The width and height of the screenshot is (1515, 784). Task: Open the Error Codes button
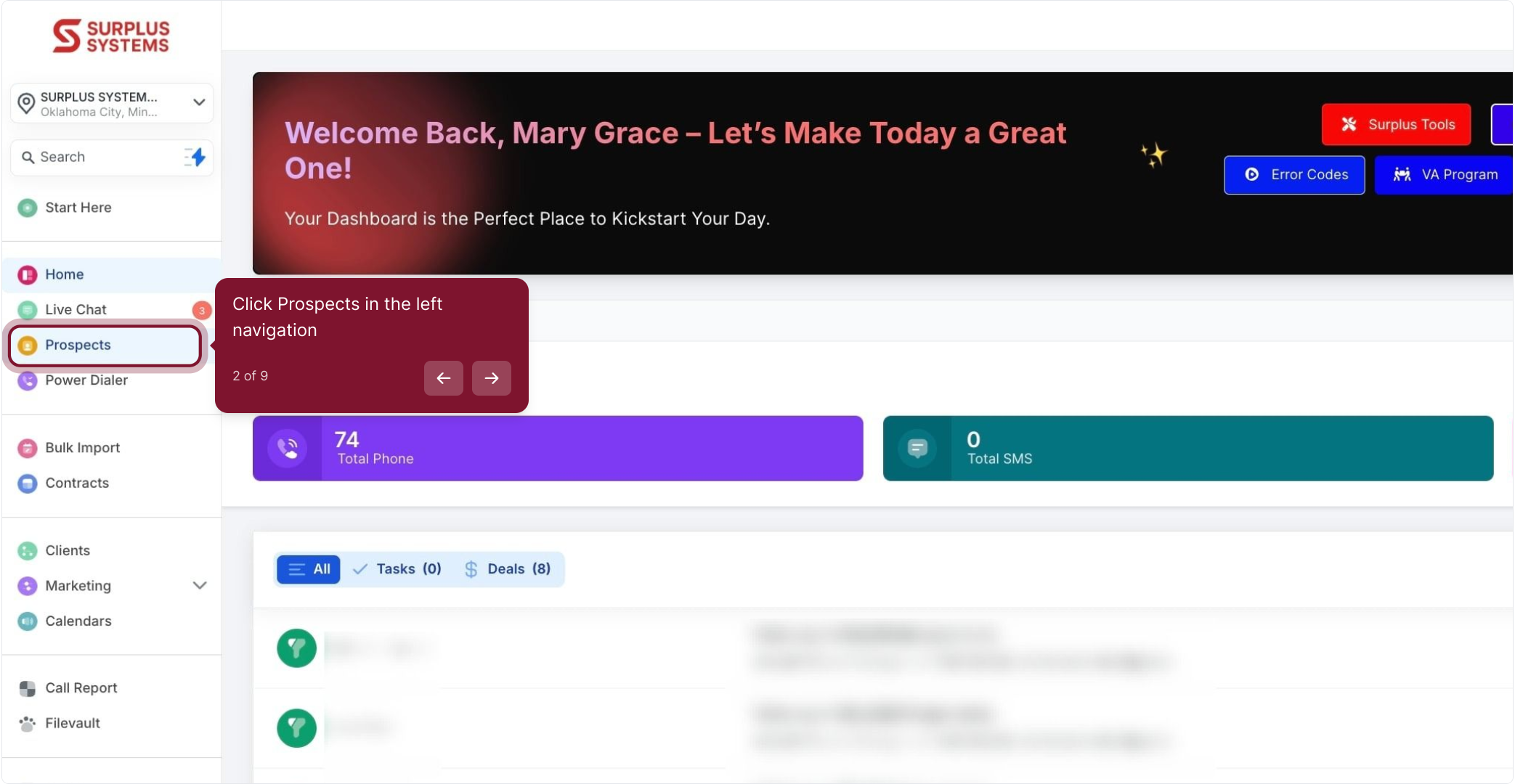coord(1294,175)
